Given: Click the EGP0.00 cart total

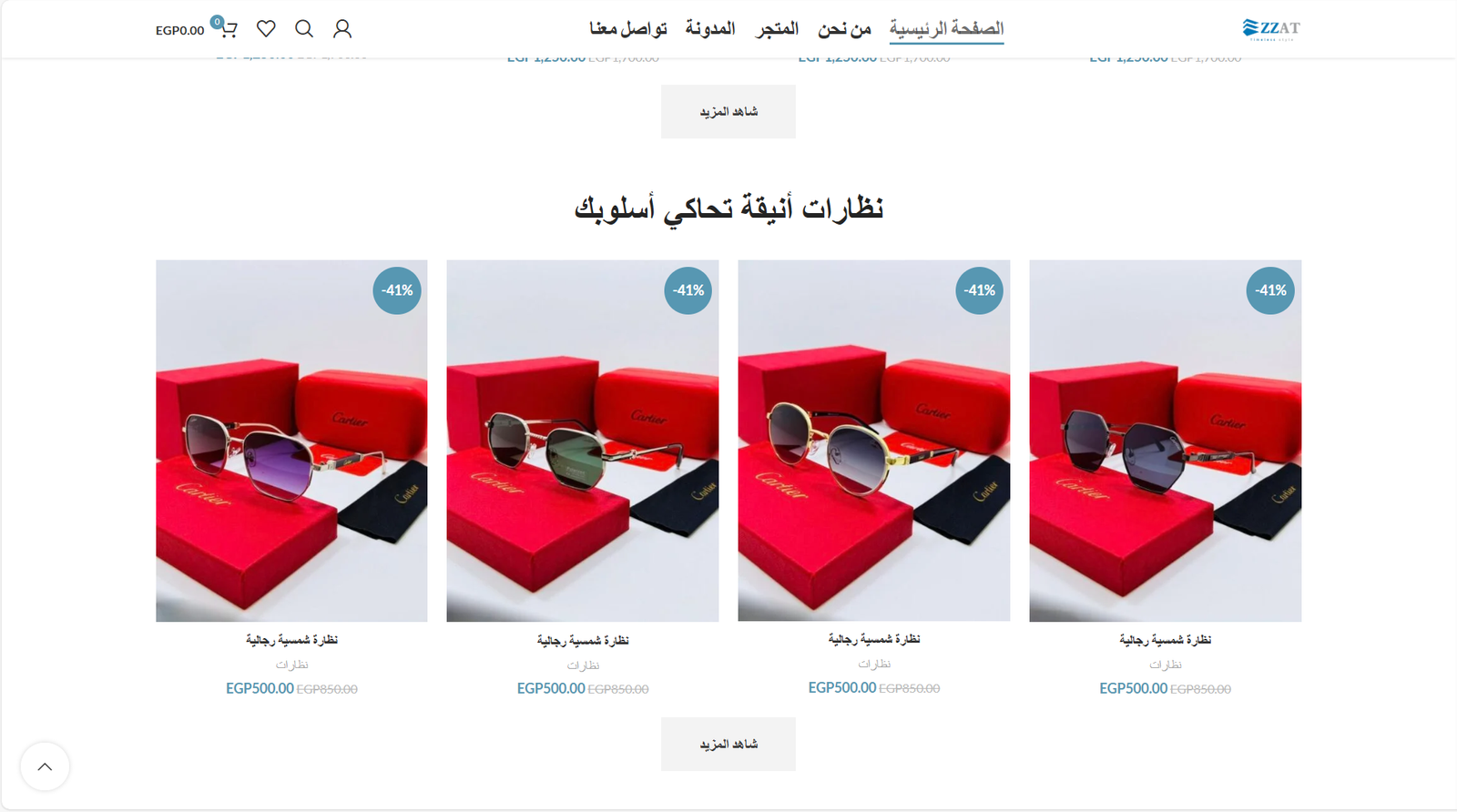Looking at the screenshot, I should (x=179, y=30).
